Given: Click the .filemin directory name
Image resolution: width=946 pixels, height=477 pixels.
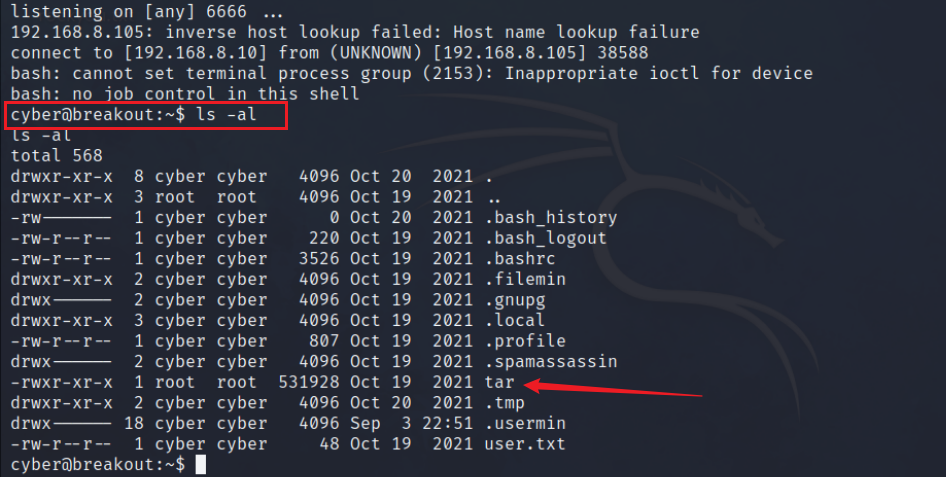Looking at the screenshot, I should click(525, 279).
